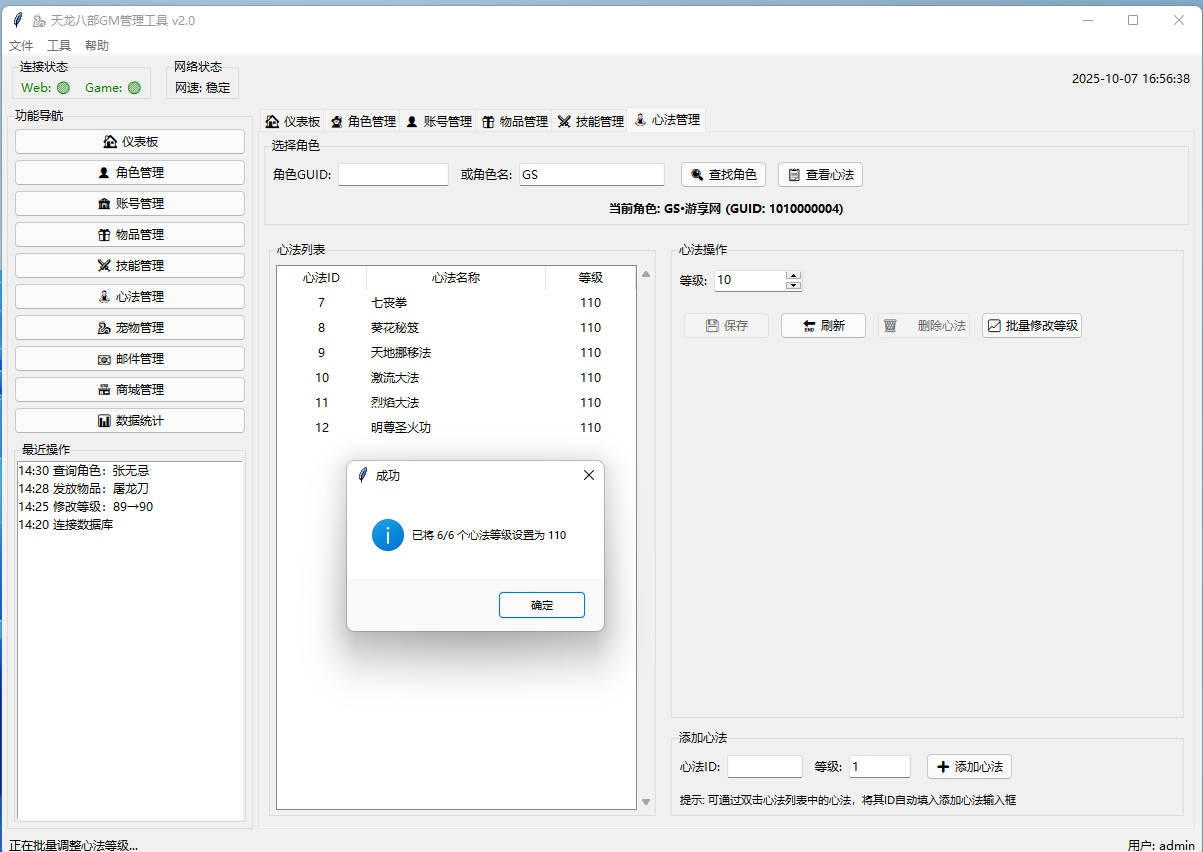Click the 确定 button in success dialog
This screenshot has width=1203, height=852.
[541, 605]
